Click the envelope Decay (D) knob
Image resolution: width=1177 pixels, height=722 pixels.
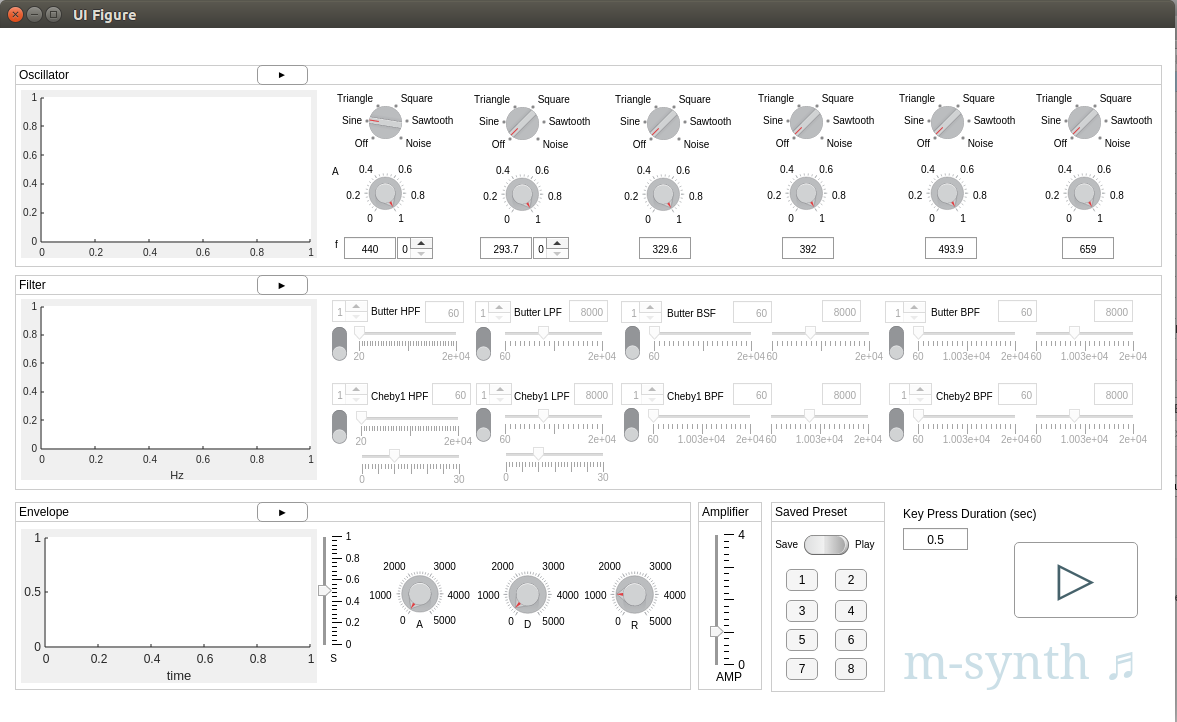click(528, 594)
